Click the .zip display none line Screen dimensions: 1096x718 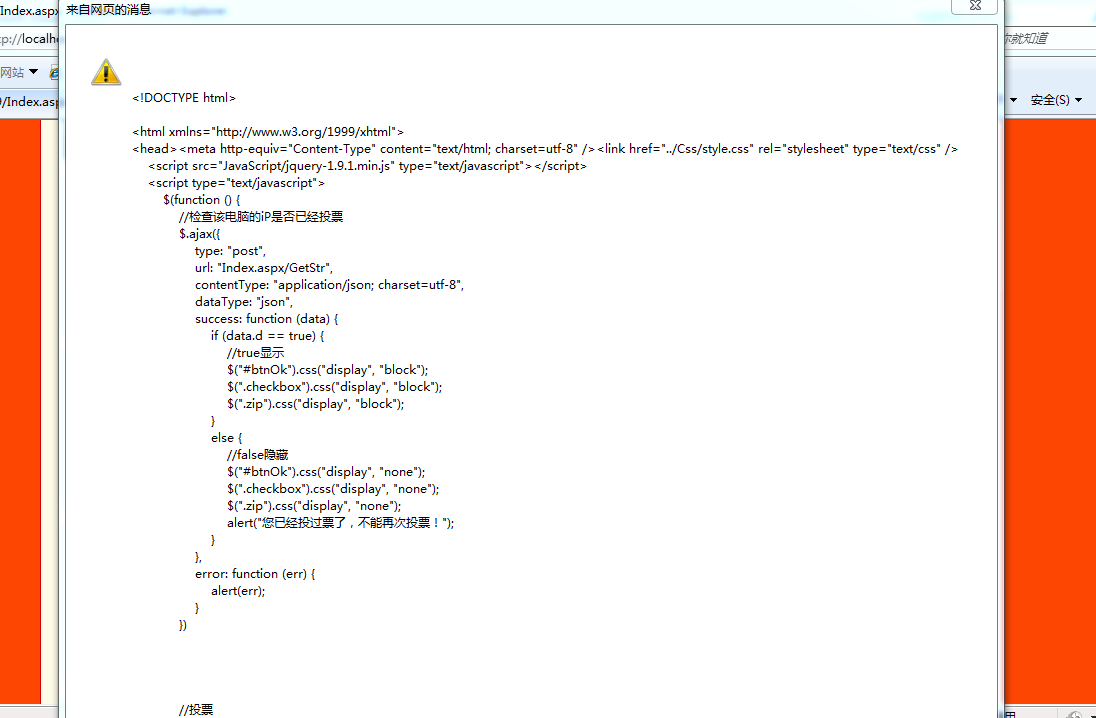314,505
